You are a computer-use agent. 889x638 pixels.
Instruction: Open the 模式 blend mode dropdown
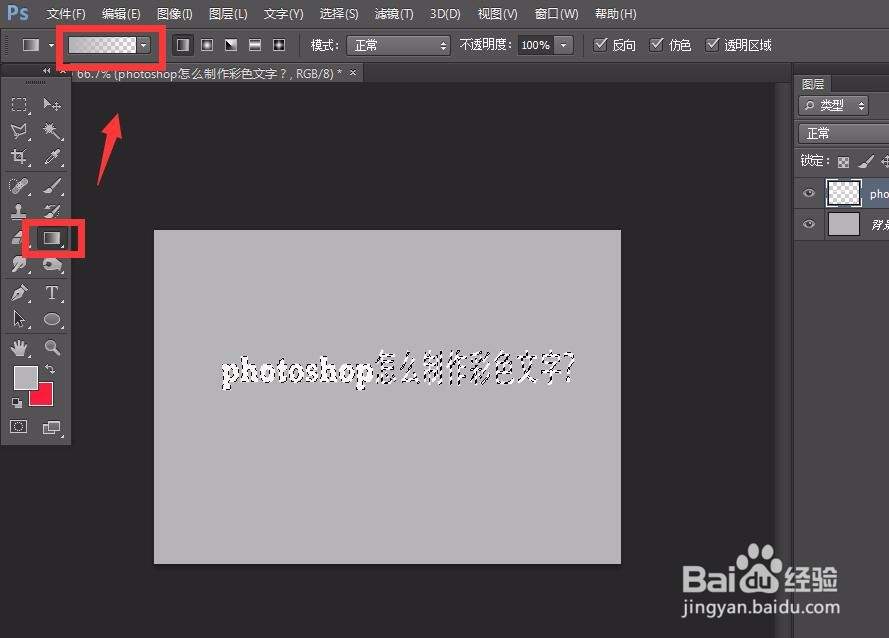tap(399, 45)
